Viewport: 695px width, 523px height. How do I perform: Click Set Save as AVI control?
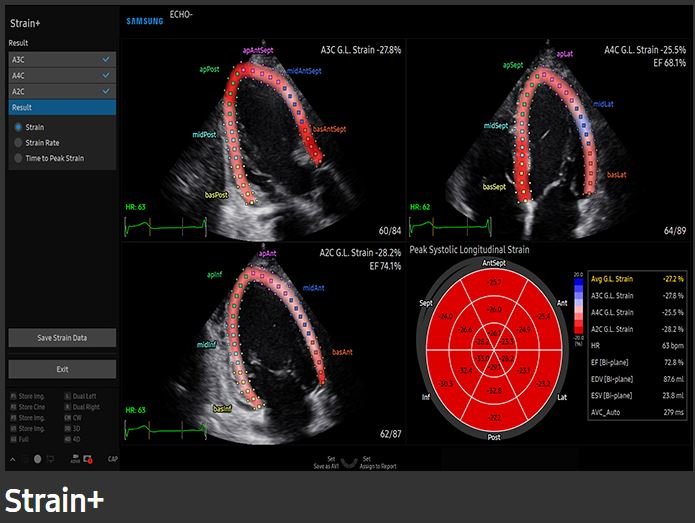tap(327, 463)
